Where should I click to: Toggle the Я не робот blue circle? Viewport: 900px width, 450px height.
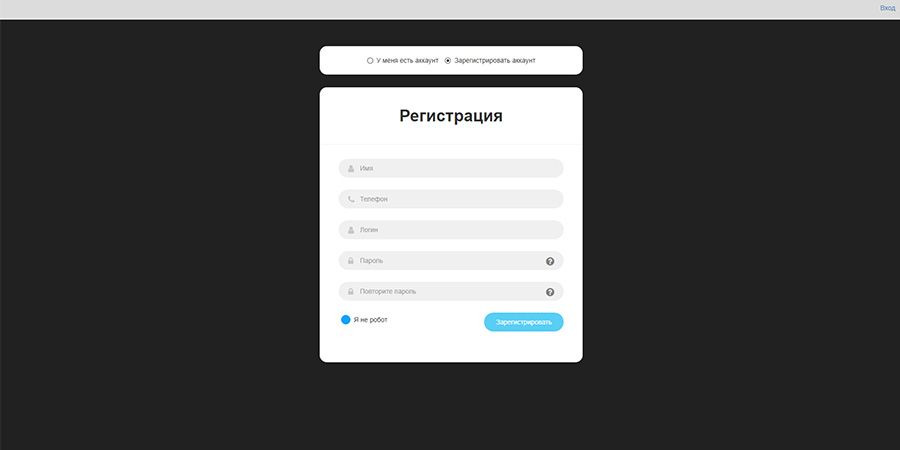point(346,320)
